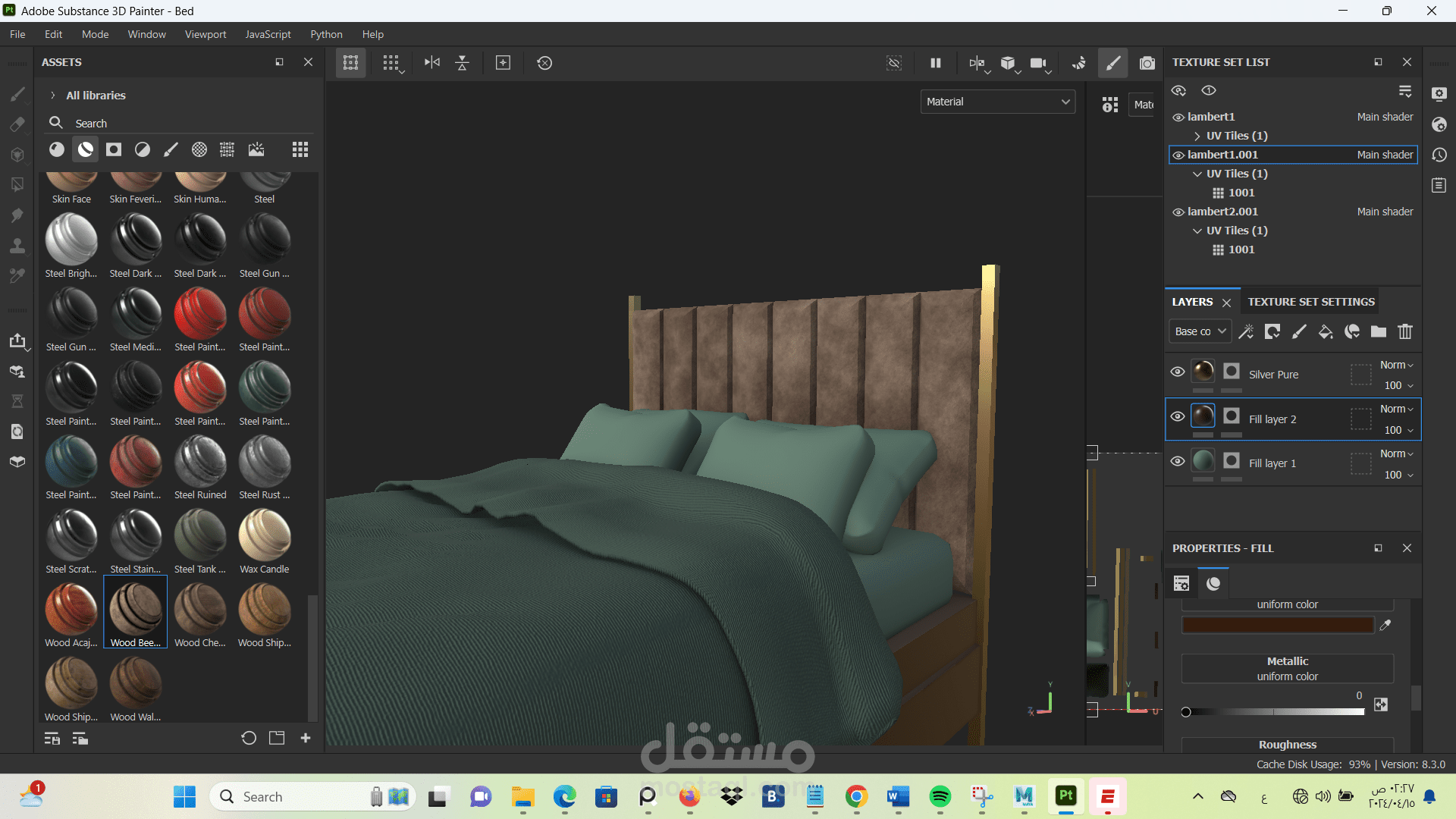Filter assets by Smart materials icon

pos(85,149)
